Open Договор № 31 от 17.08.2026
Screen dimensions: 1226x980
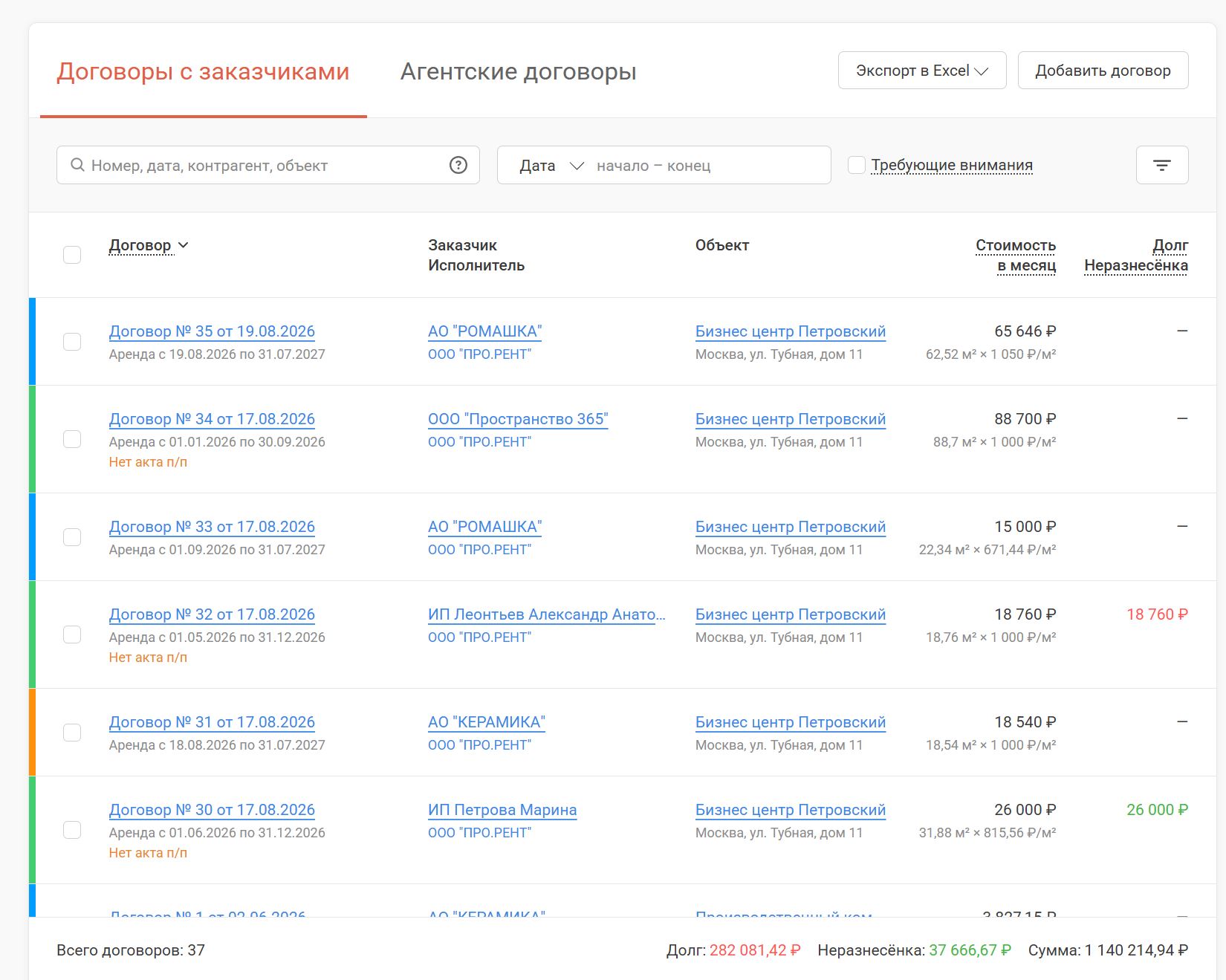(x=212, y=722)
